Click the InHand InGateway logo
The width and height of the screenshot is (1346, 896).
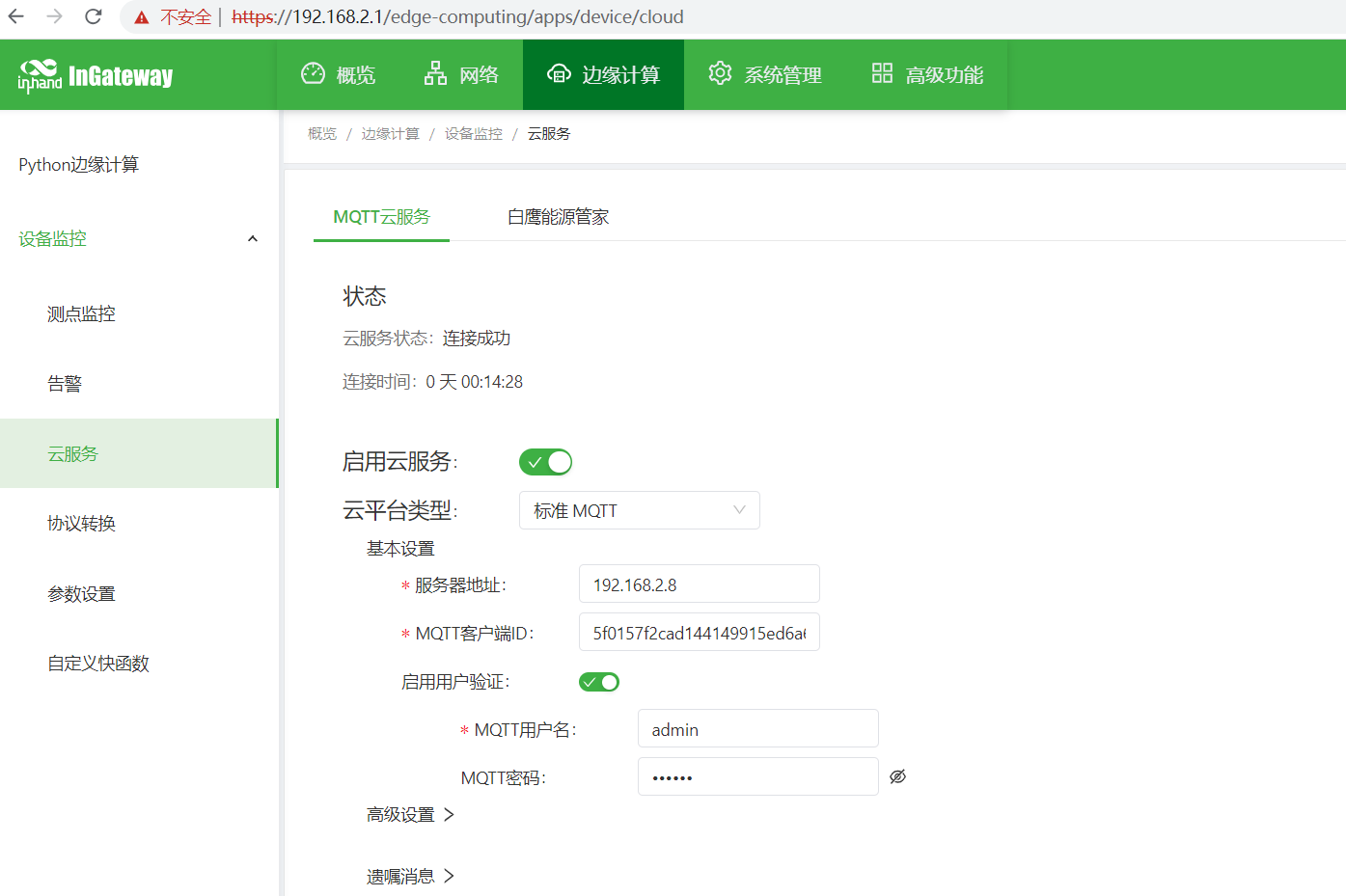pyautogui.click(x=95, y=75)
